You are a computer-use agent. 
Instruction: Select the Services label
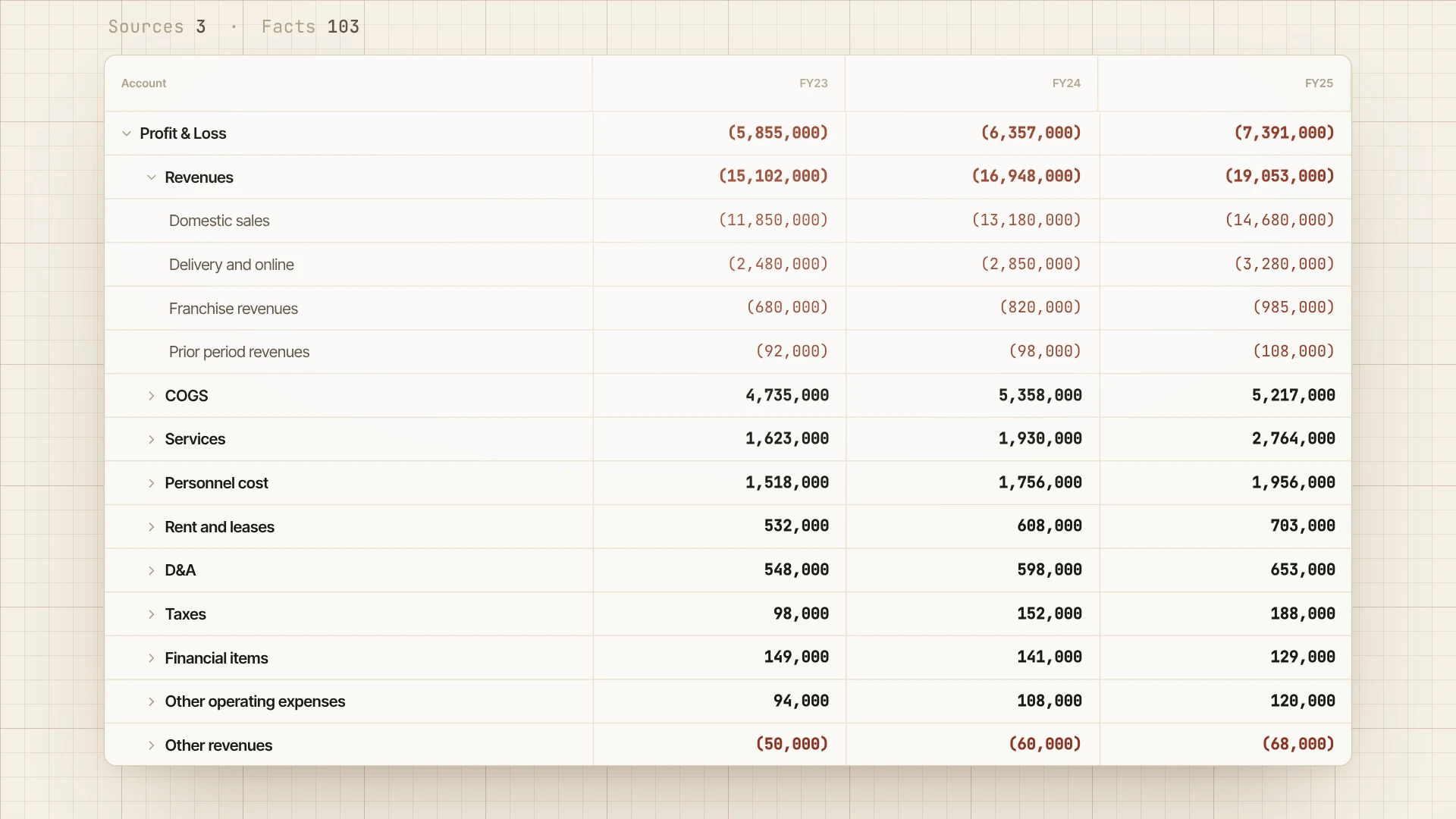coord(195,439)
